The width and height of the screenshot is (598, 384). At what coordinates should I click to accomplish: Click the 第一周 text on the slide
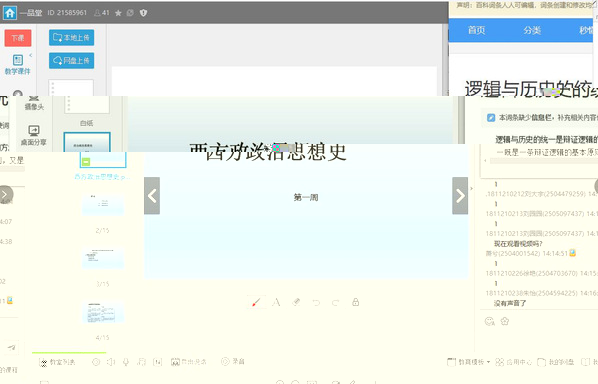(x=306, y=197)
